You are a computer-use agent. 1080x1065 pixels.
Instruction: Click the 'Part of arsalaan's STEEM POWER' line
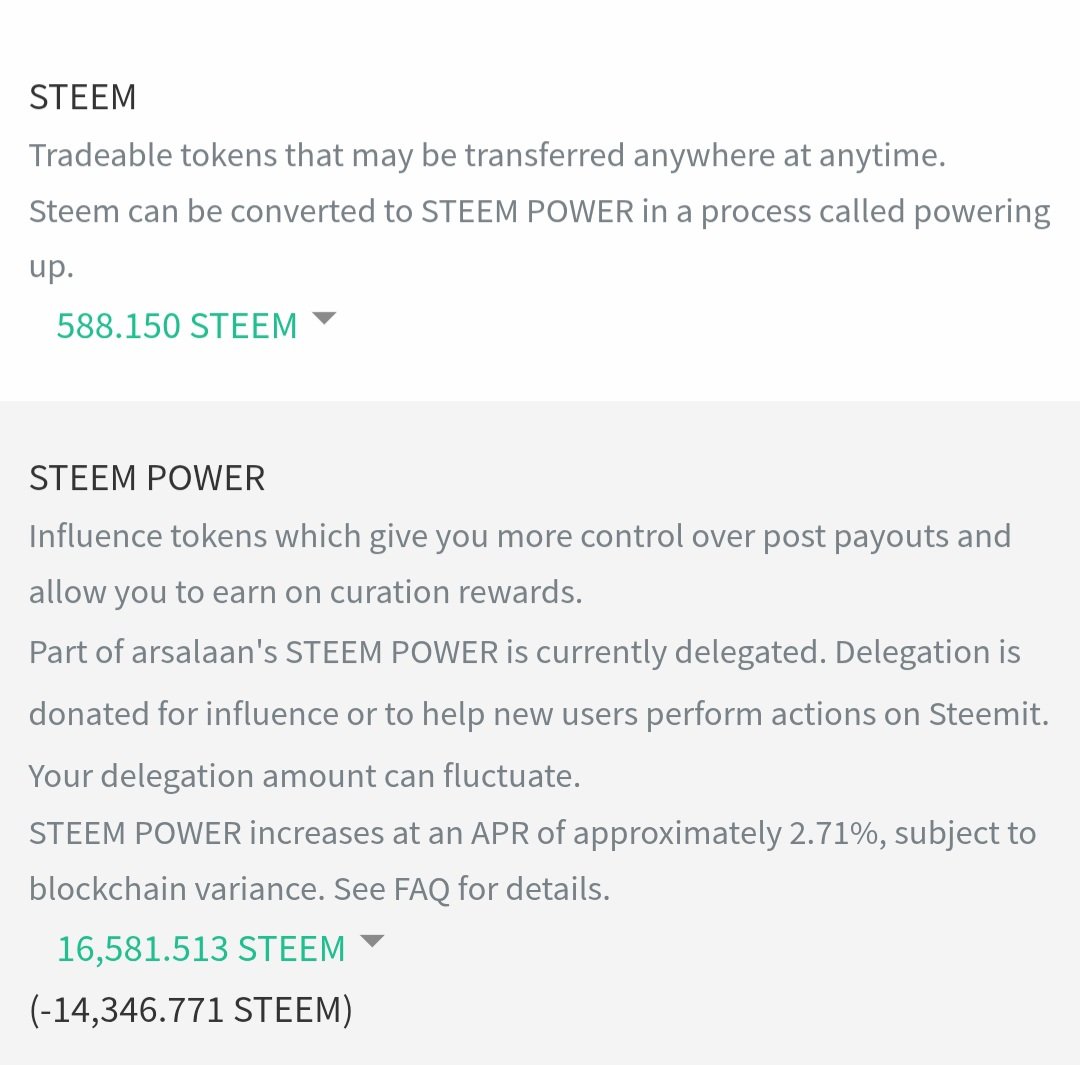[x=525, y=652]
